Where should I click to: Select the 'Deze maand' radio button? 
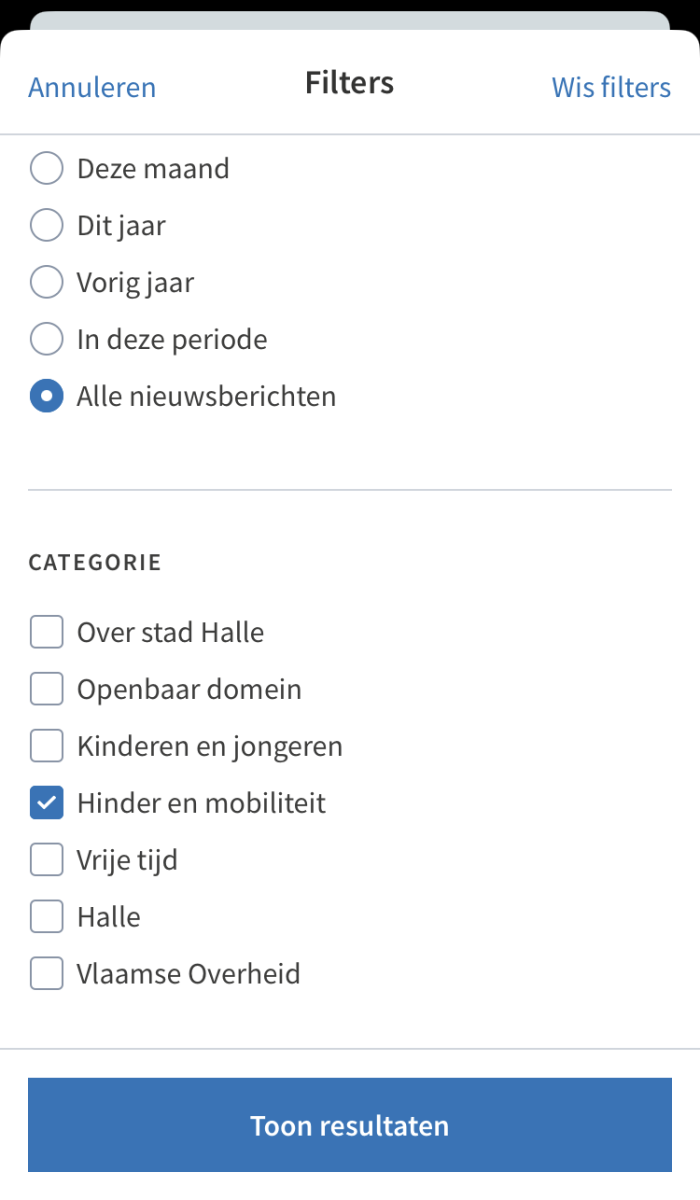point(46,168)
